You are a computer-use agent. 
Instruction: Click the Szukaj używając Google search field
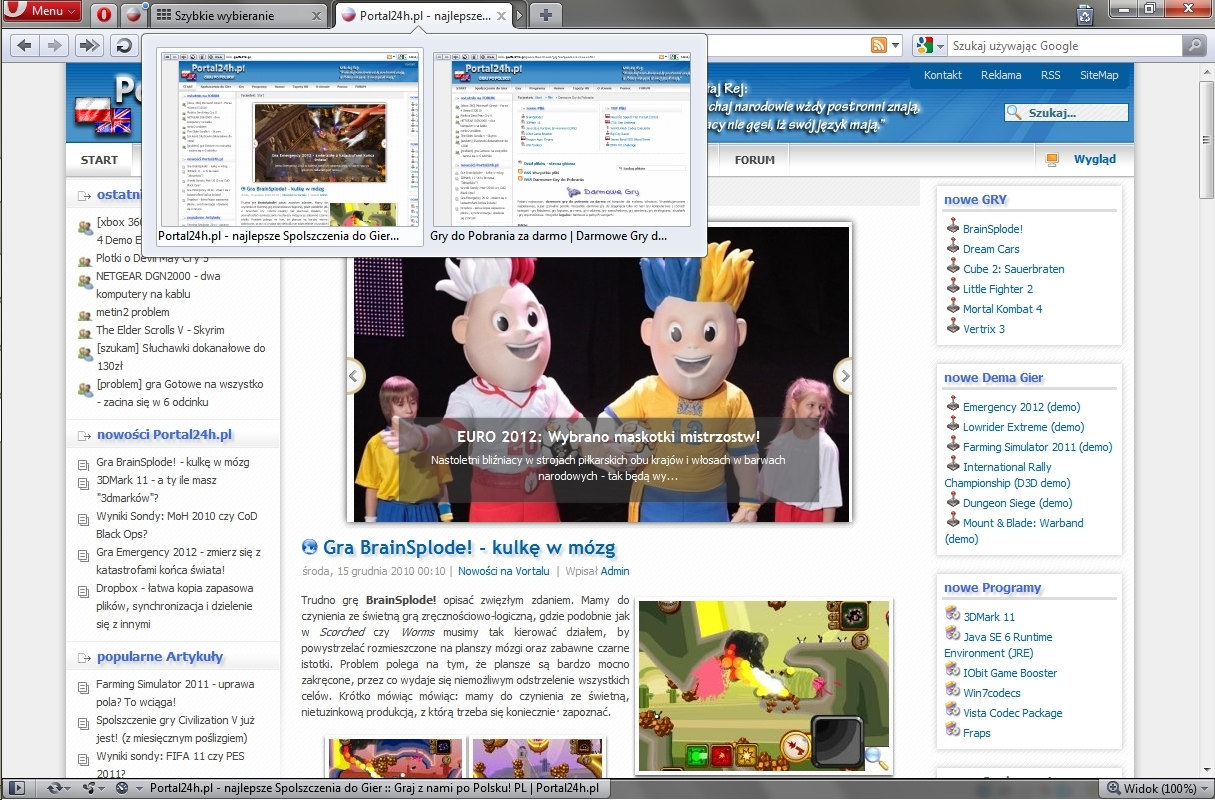(x=1064, y=45)
